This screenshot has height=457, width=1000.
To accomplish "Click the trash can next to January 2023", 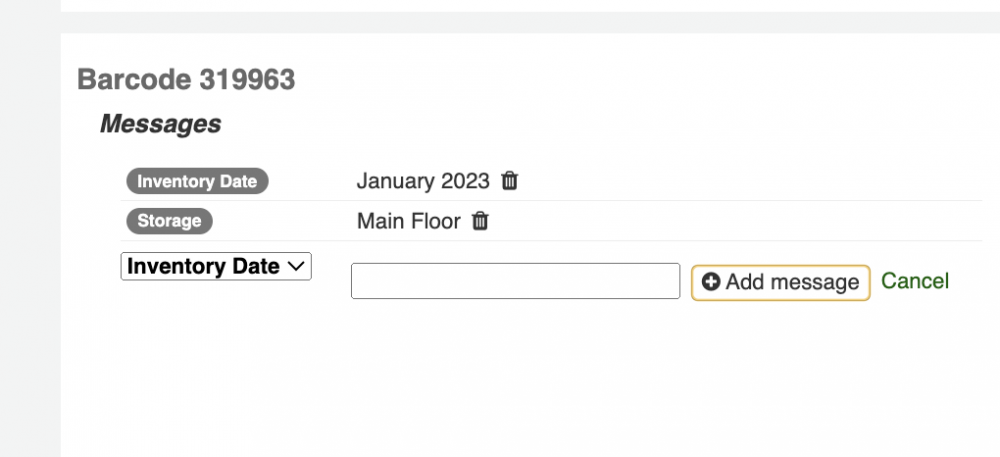I will (x=509, y=181).
